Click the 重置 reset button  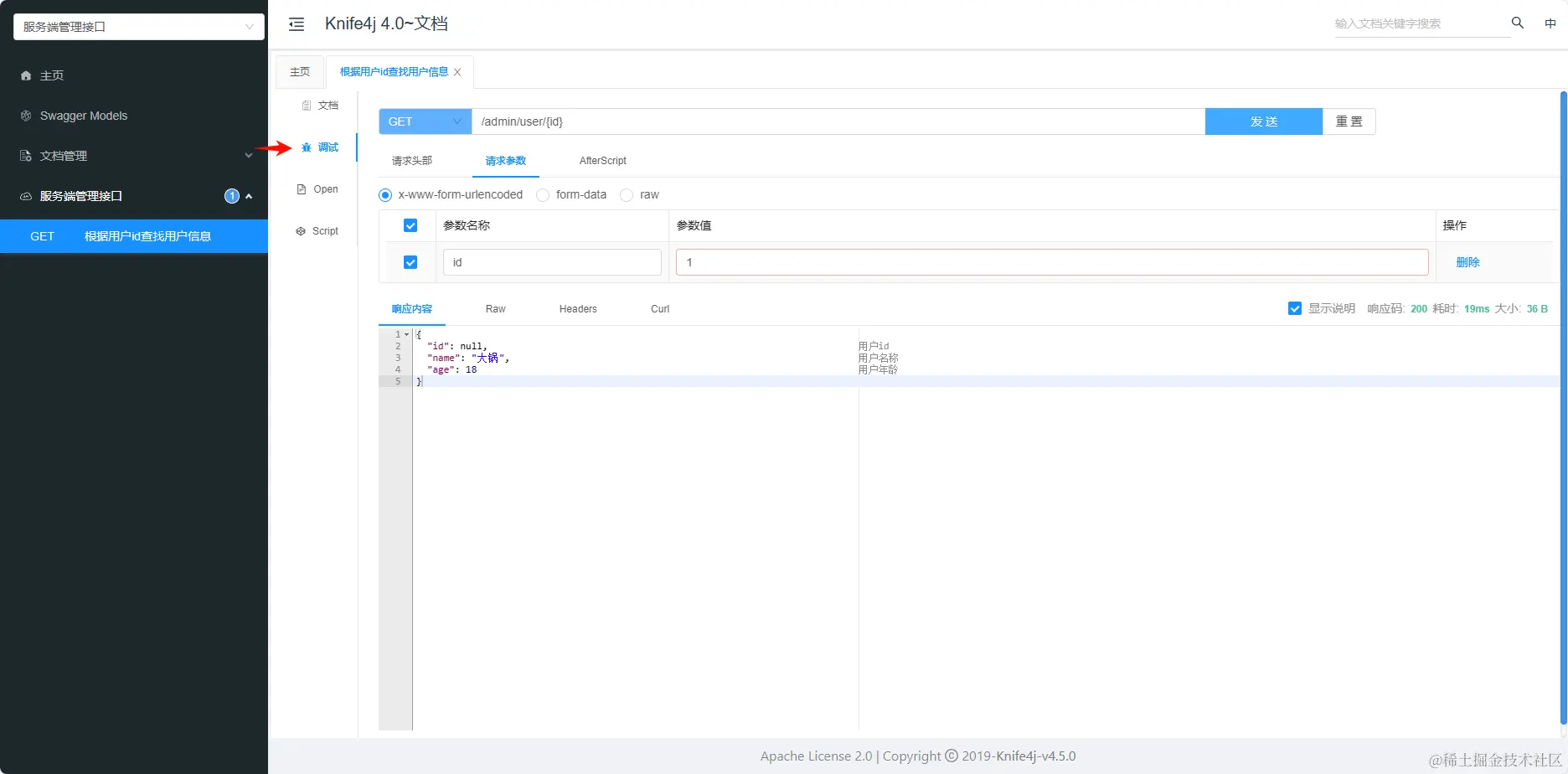1349,121
